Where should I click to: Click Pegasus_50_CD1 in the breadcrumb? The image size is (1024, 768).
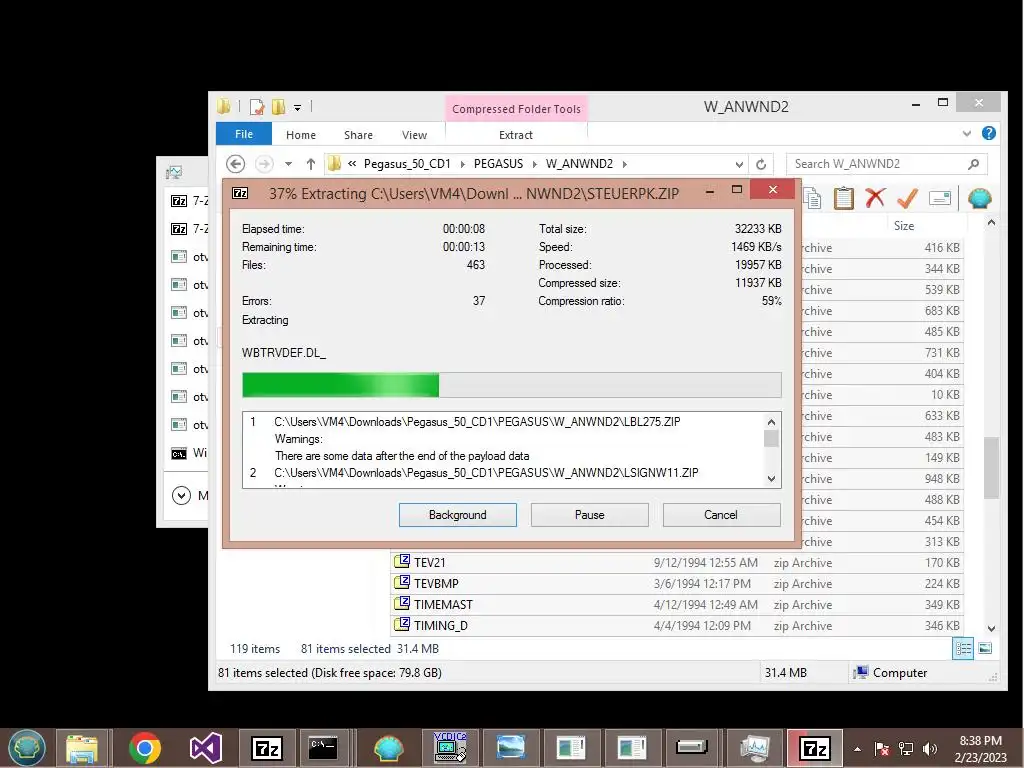click(407, 164)
